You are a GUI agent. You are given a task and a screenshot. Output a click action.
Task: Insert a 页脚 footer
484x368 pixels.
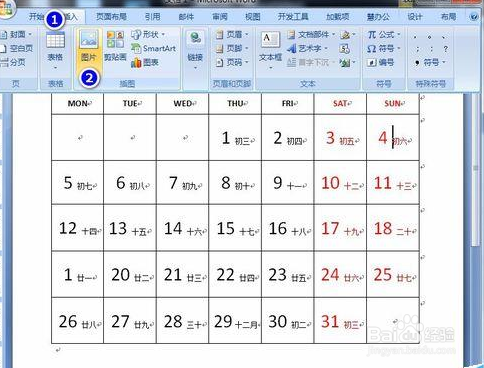(x=232, y=49)
